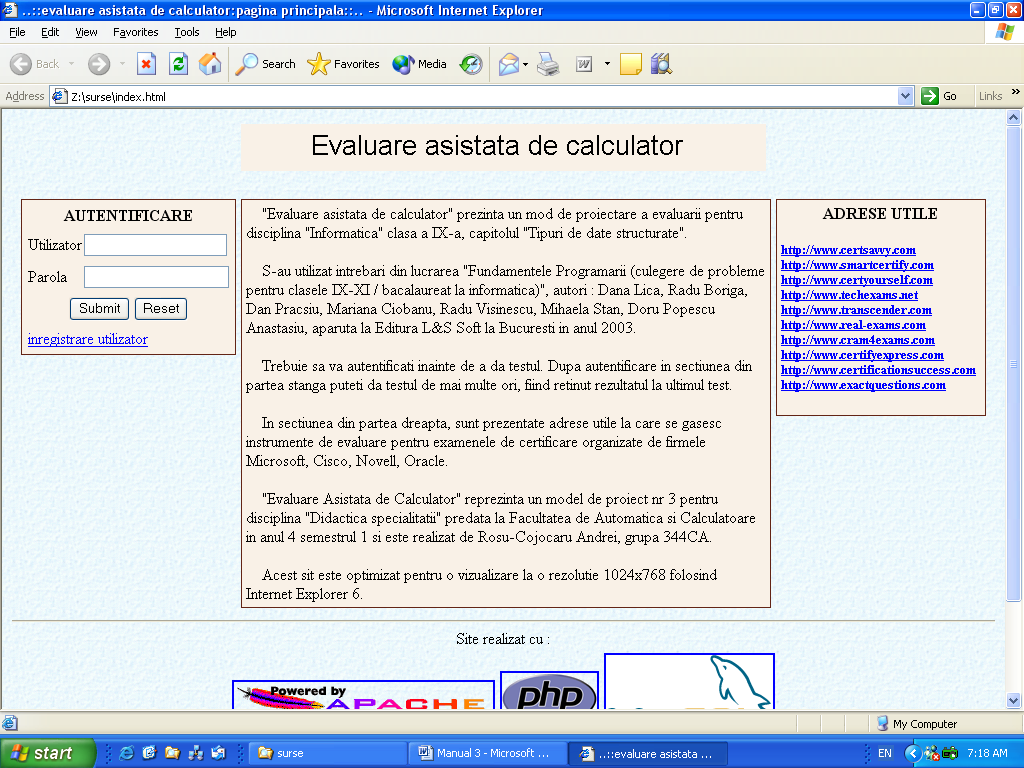Image resolution: width=1024 pixels, height=768 pixels.
Task: Stop page loading with red X icon
Action: pos(146,64)
